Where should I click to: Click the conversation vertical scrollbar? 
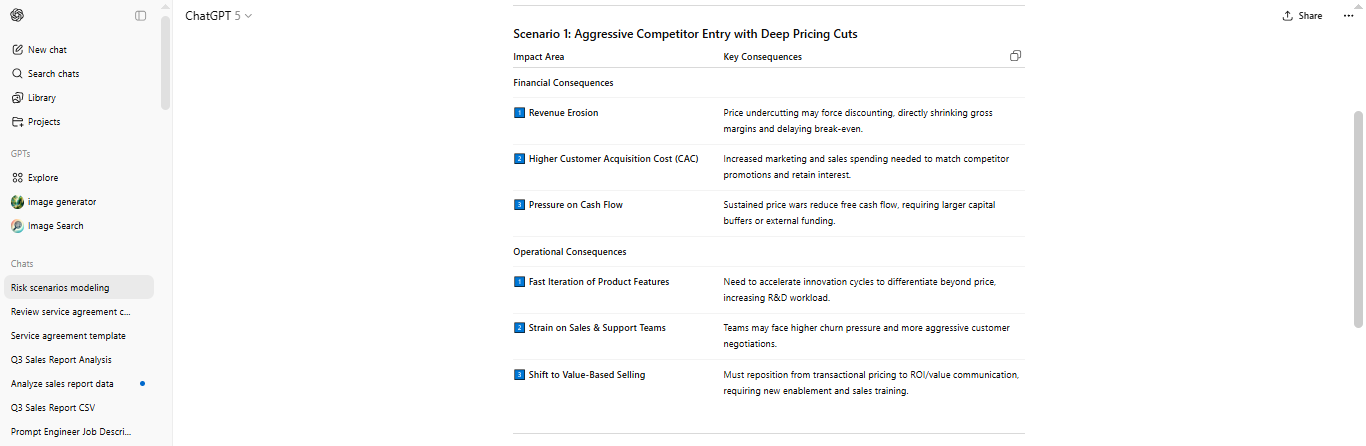click(1357, 218)
